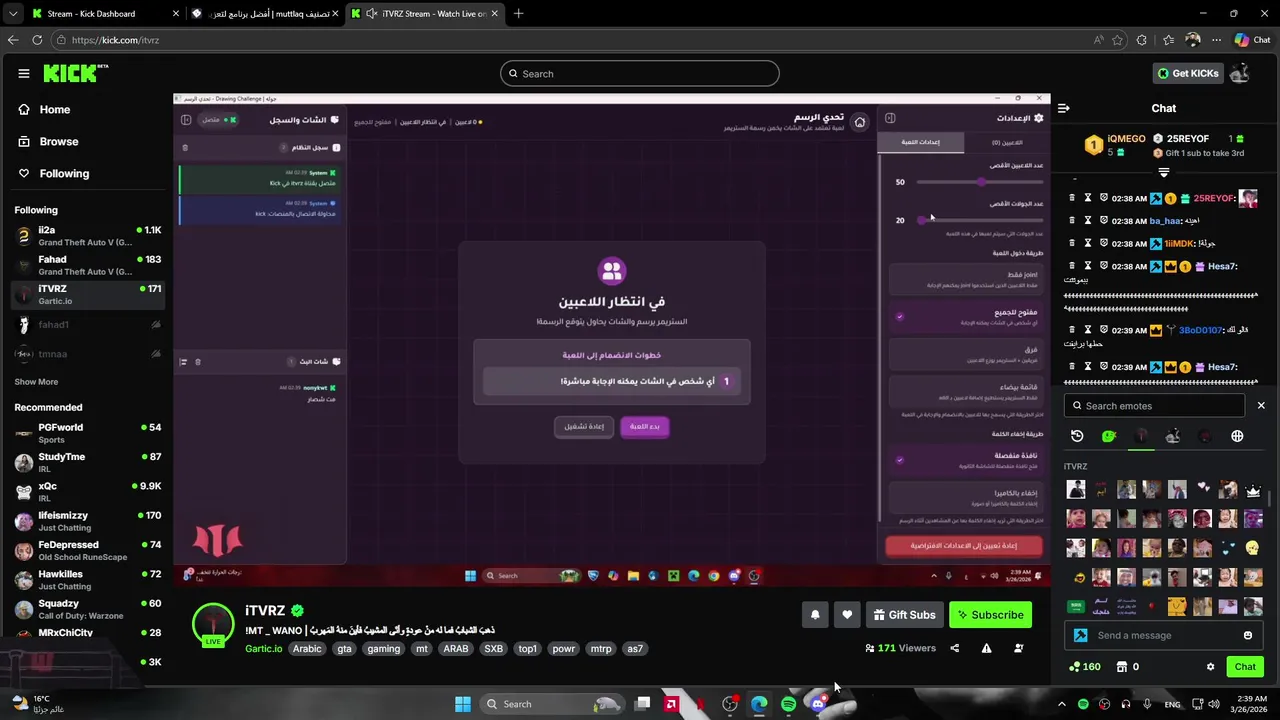1280x720 pixels.
Task: Open Spotify from the Windows taskbar
Action: 788,704
